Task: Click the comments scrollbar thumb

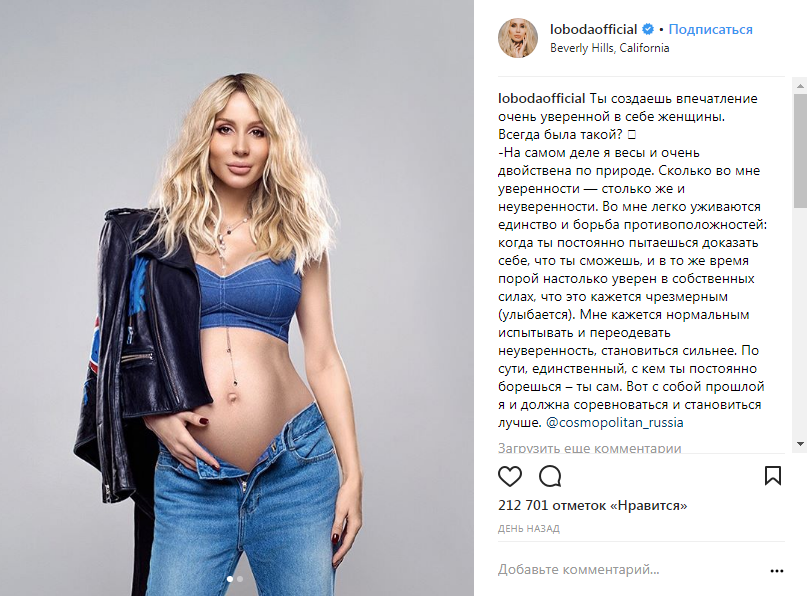Action: tap(800, 150)
